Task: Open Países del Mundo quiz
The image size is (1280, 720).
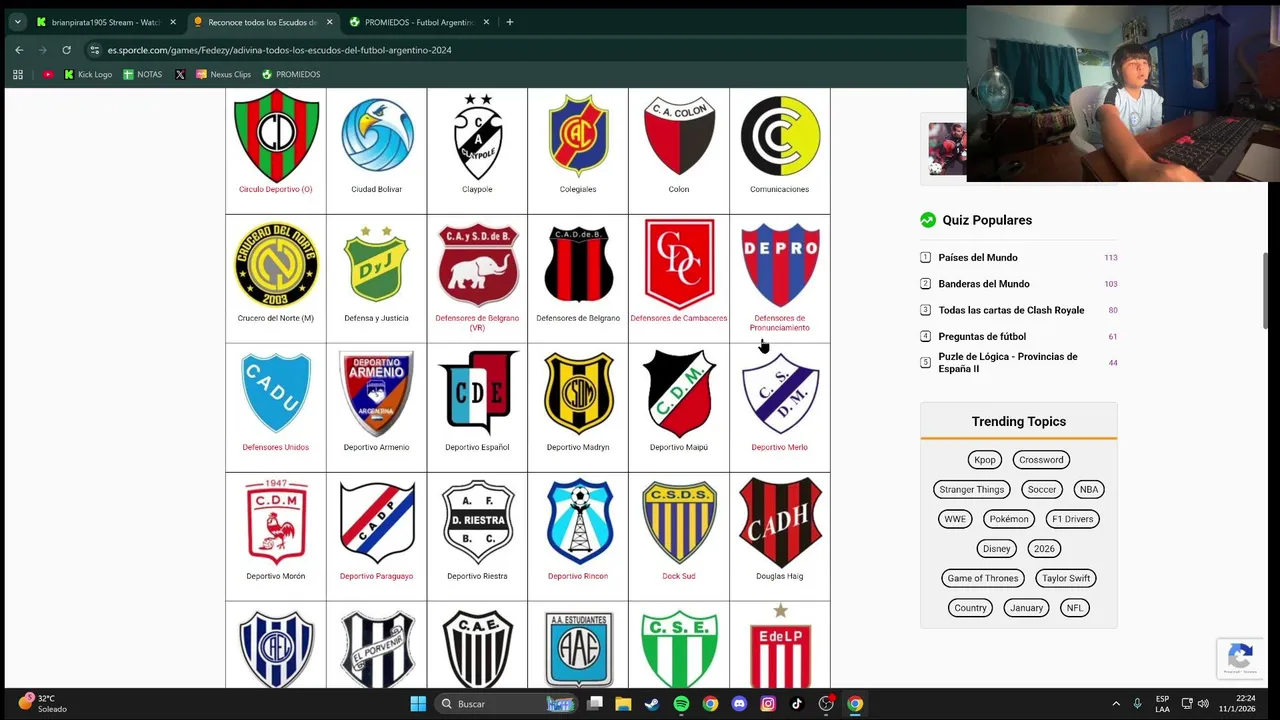Action: click(978, 258)
